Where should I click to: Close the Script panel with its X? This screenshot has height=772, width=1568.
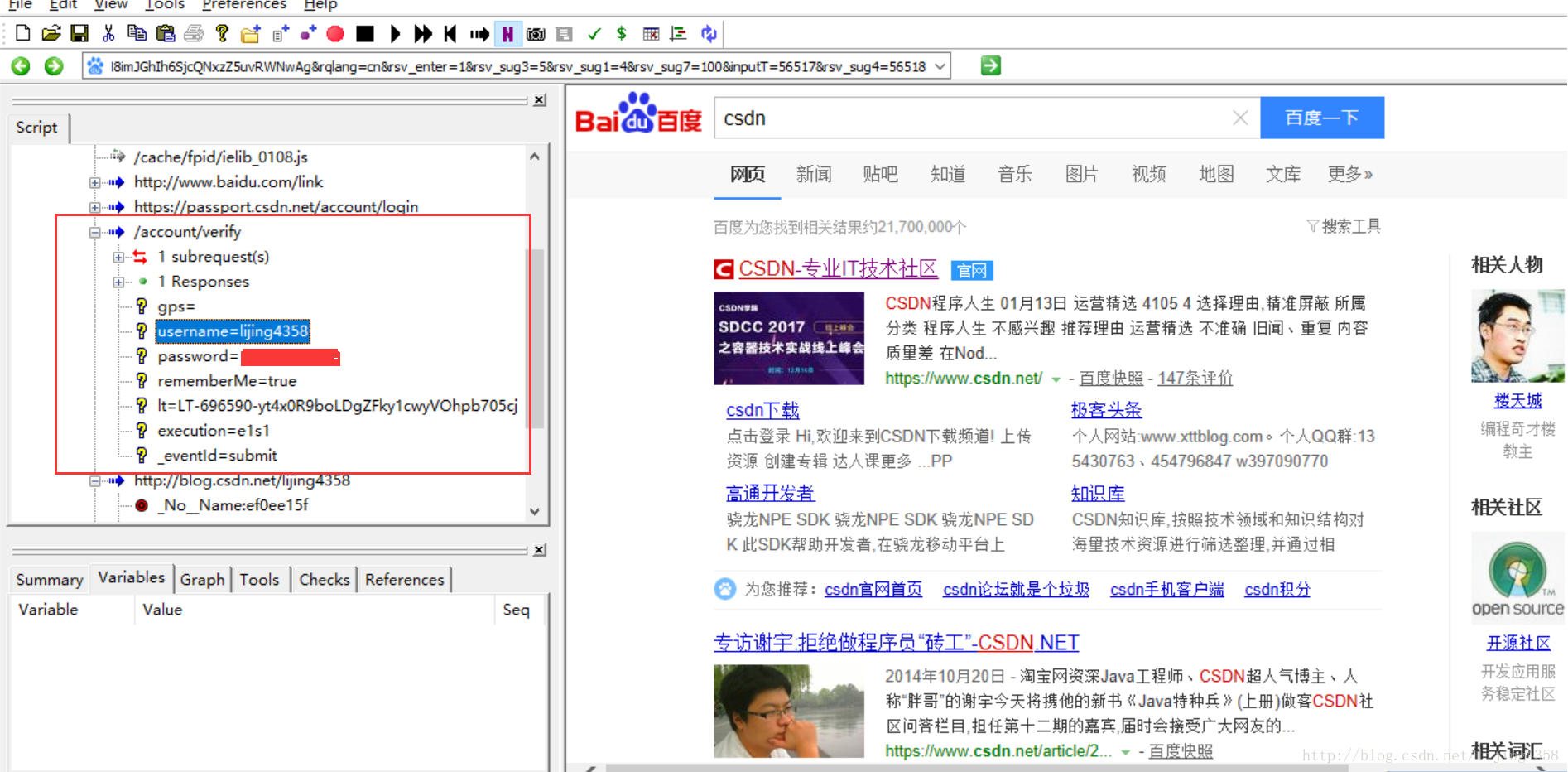click(x=540, y=100)
